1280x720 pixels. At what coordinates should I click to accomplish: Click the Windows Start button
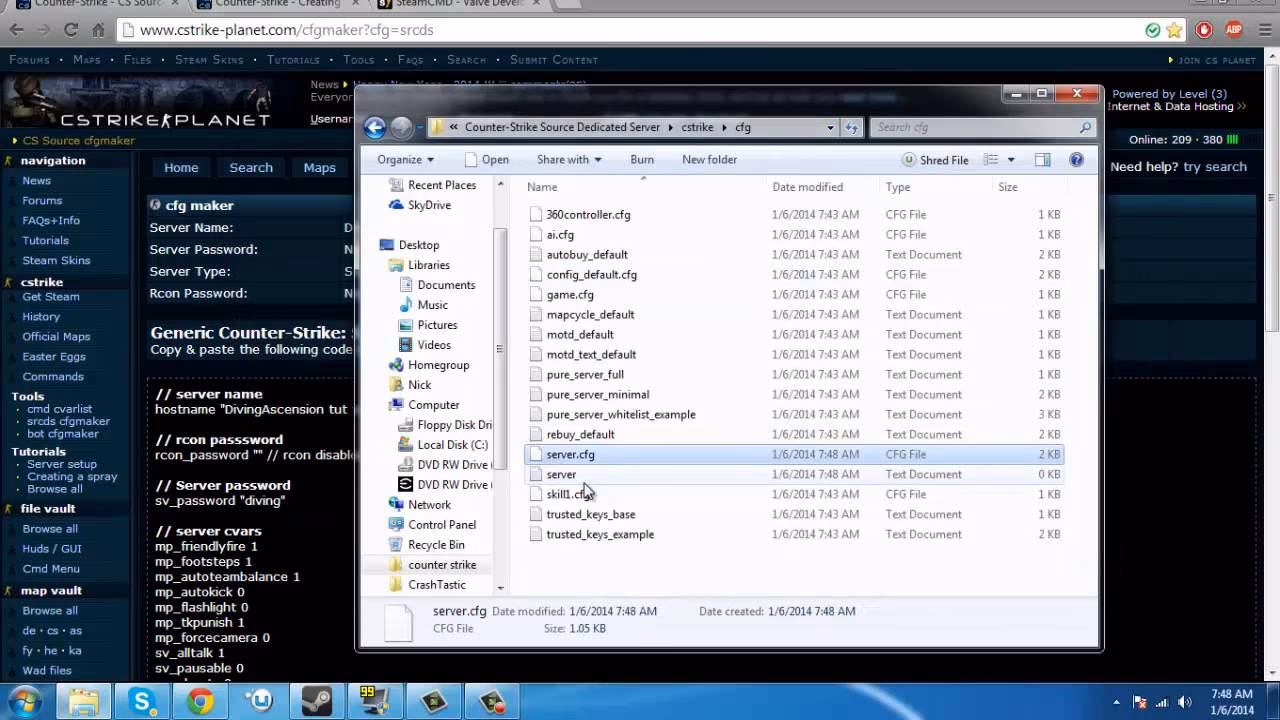click(x=24, y=702)
